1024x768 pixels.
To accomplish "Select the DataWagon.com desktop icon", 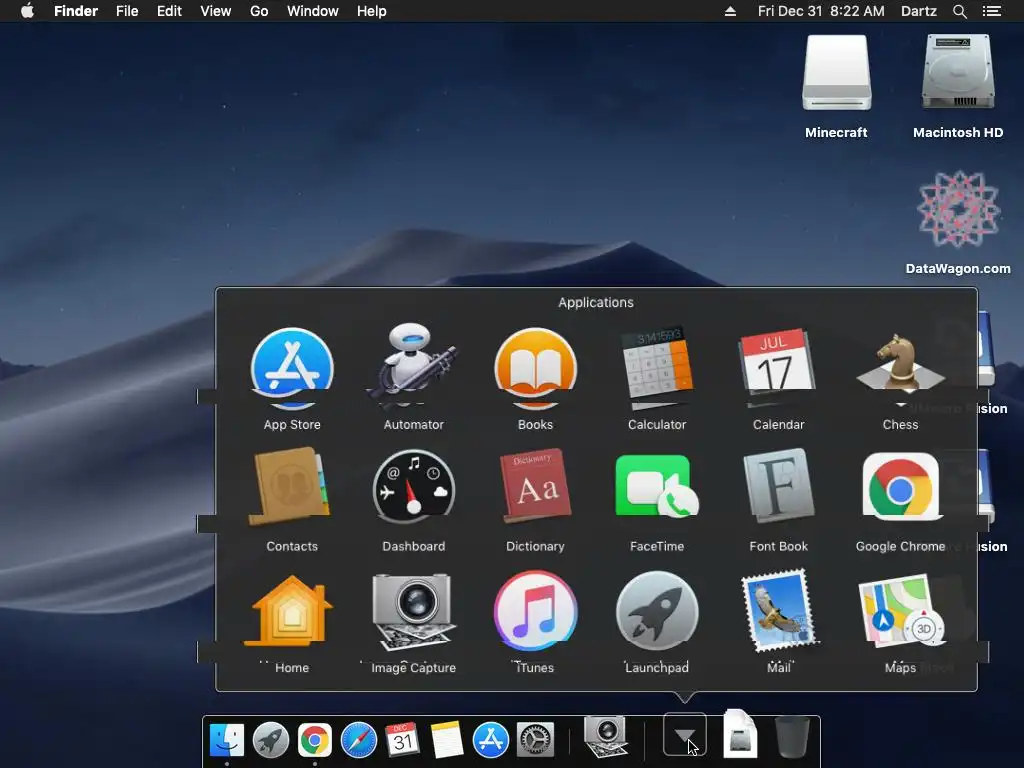I will point(958,222).
